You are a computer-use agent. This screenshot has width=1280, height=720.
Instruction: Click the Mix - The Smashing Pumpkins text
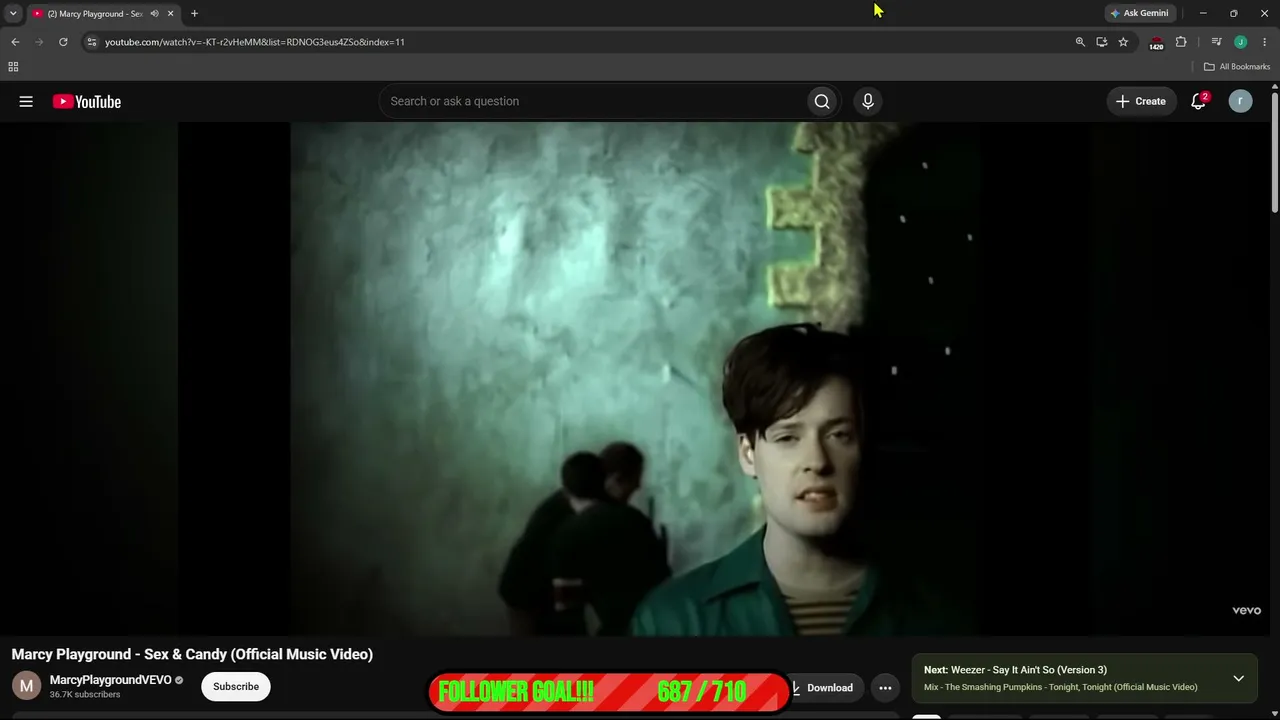point(1060,687)
